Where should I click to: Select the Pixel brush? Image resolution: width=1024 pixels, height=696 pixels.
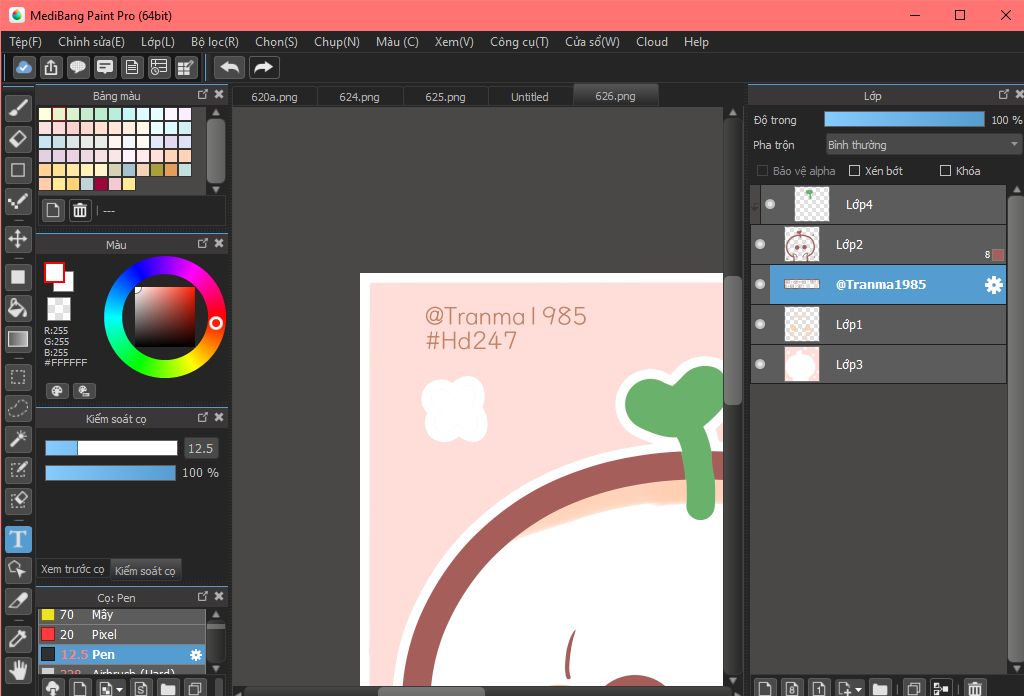(x=122, y=634)
